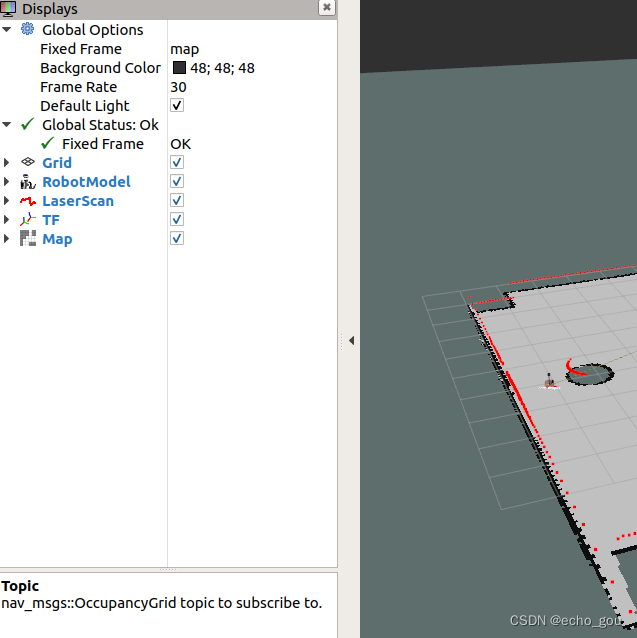637x638 pixels.
Task: Expand the Grid display properties
Action: point(7,162)
